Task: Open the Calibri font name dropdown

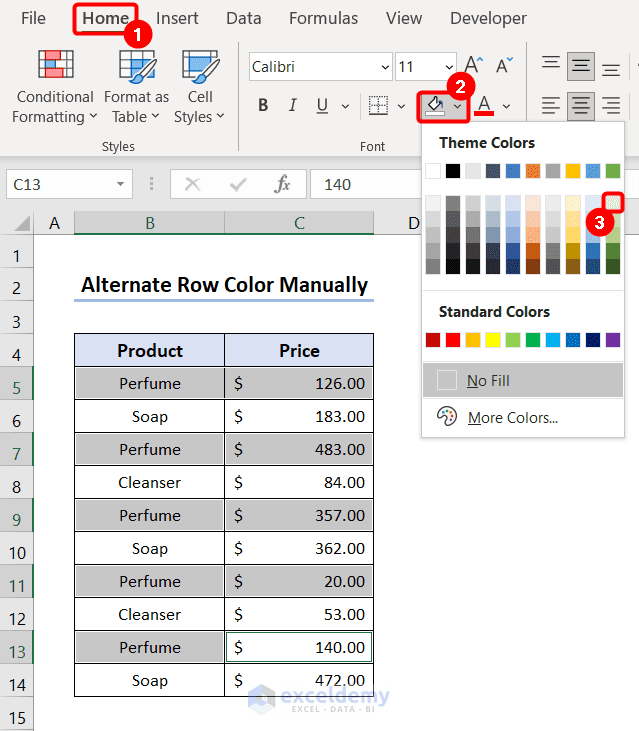Action: click(385, 67)
